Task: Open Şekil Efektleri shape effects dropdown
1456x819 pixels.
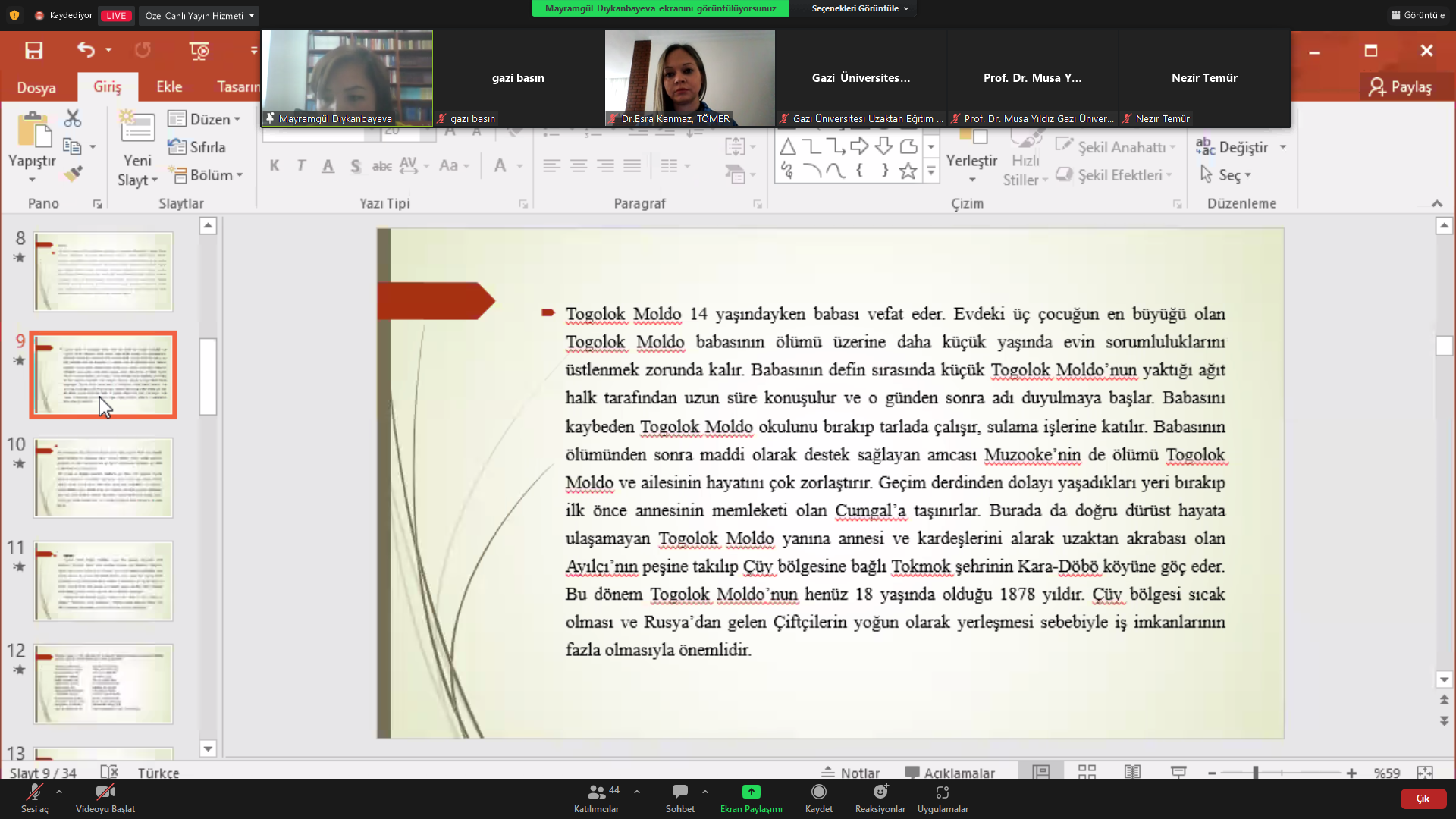Action: 1114,175
